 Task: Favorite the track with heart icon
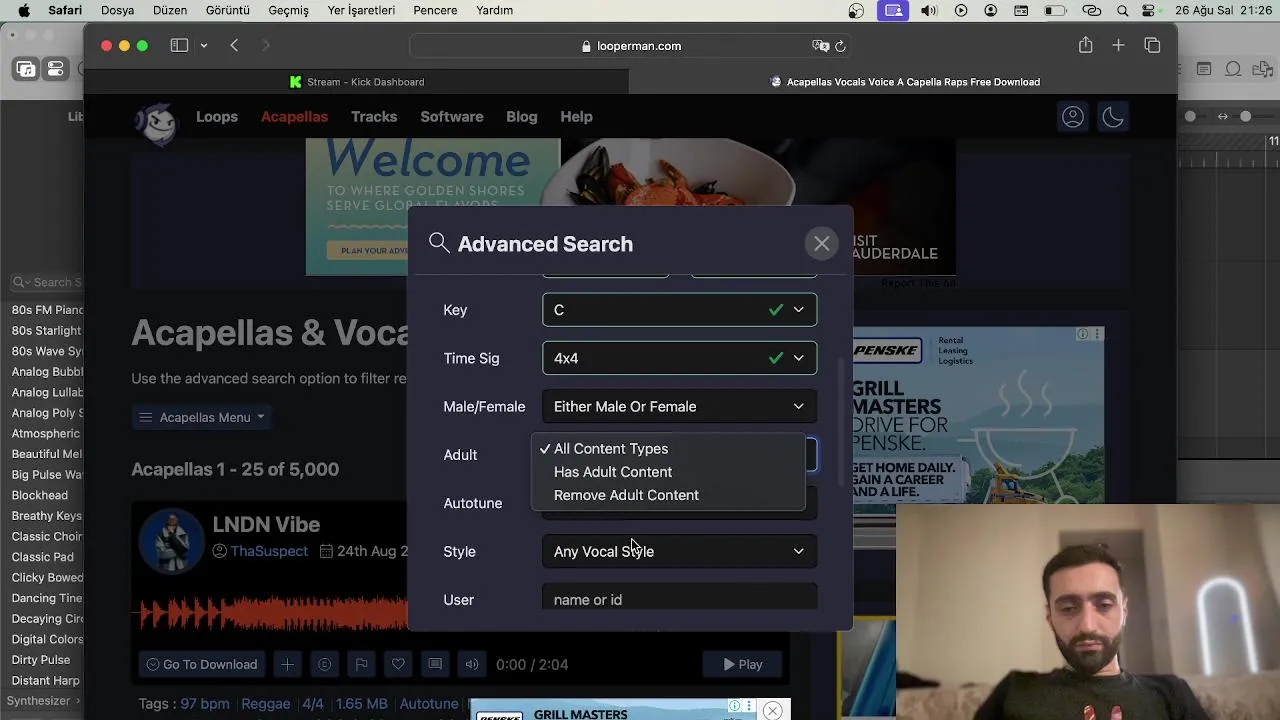[x=398, y=665]
